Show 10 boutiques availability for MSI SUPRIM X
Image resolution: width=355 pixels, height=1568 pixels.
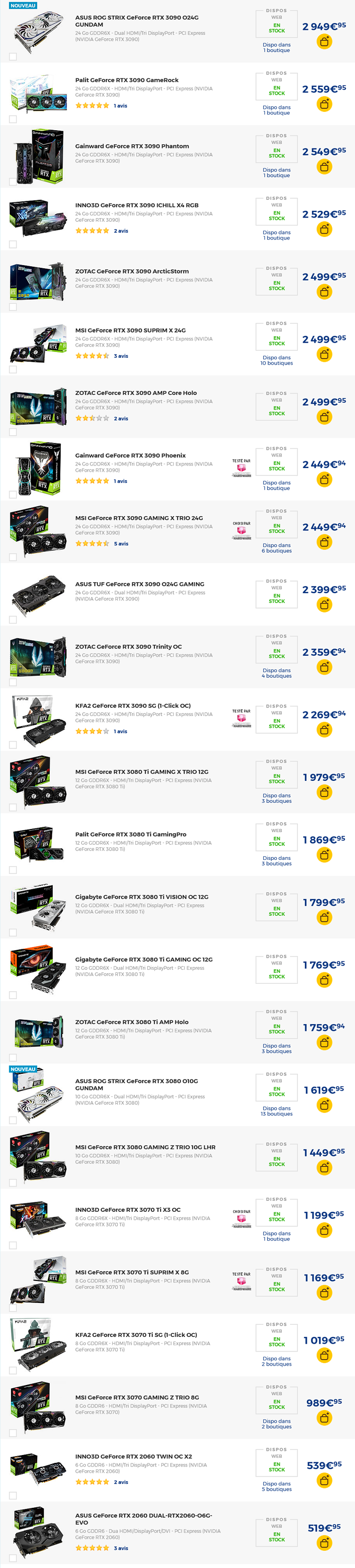pos(276,360)
